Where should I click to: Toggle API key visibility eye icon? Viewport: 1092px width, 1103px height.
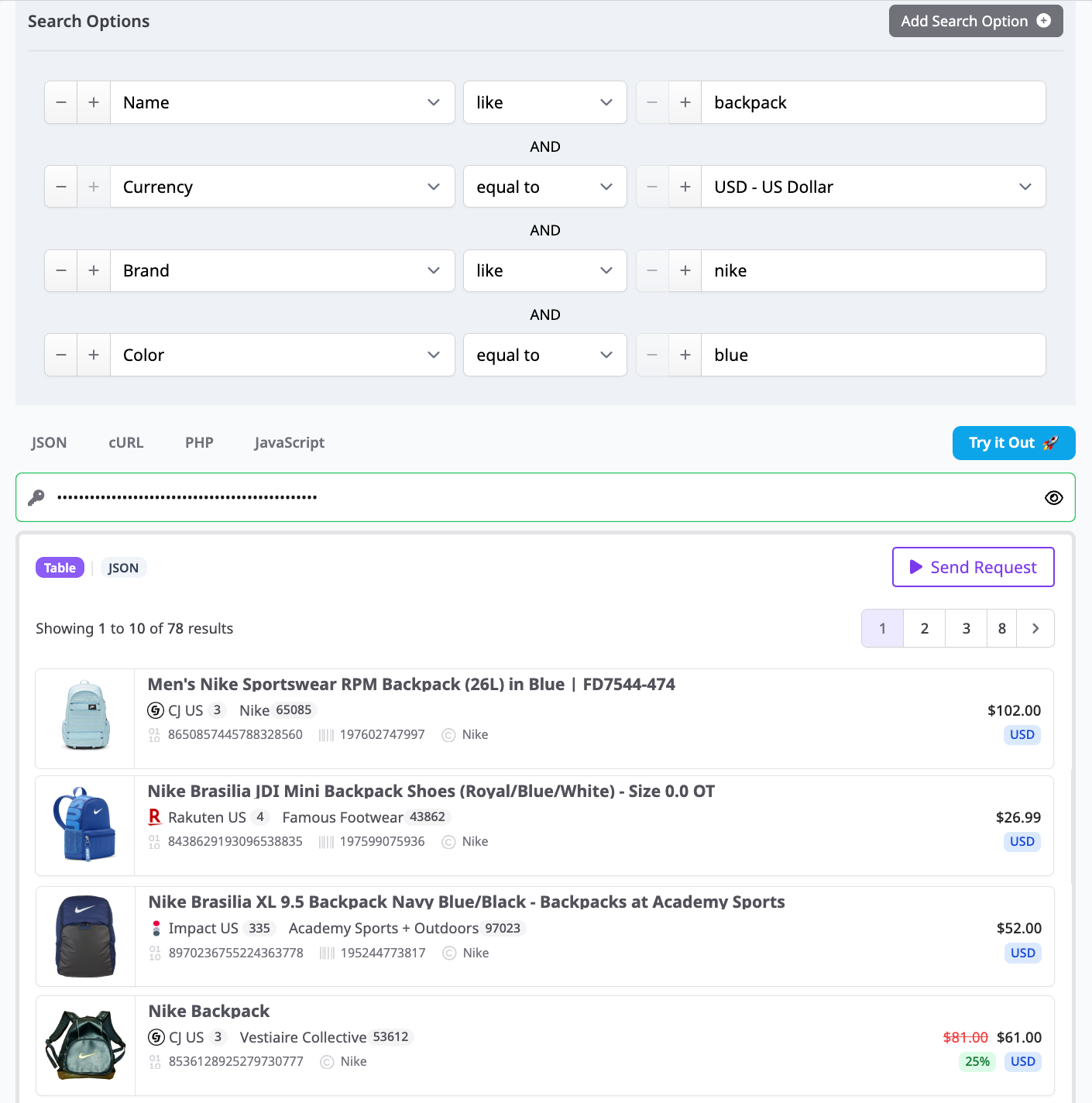point(1054,497)
